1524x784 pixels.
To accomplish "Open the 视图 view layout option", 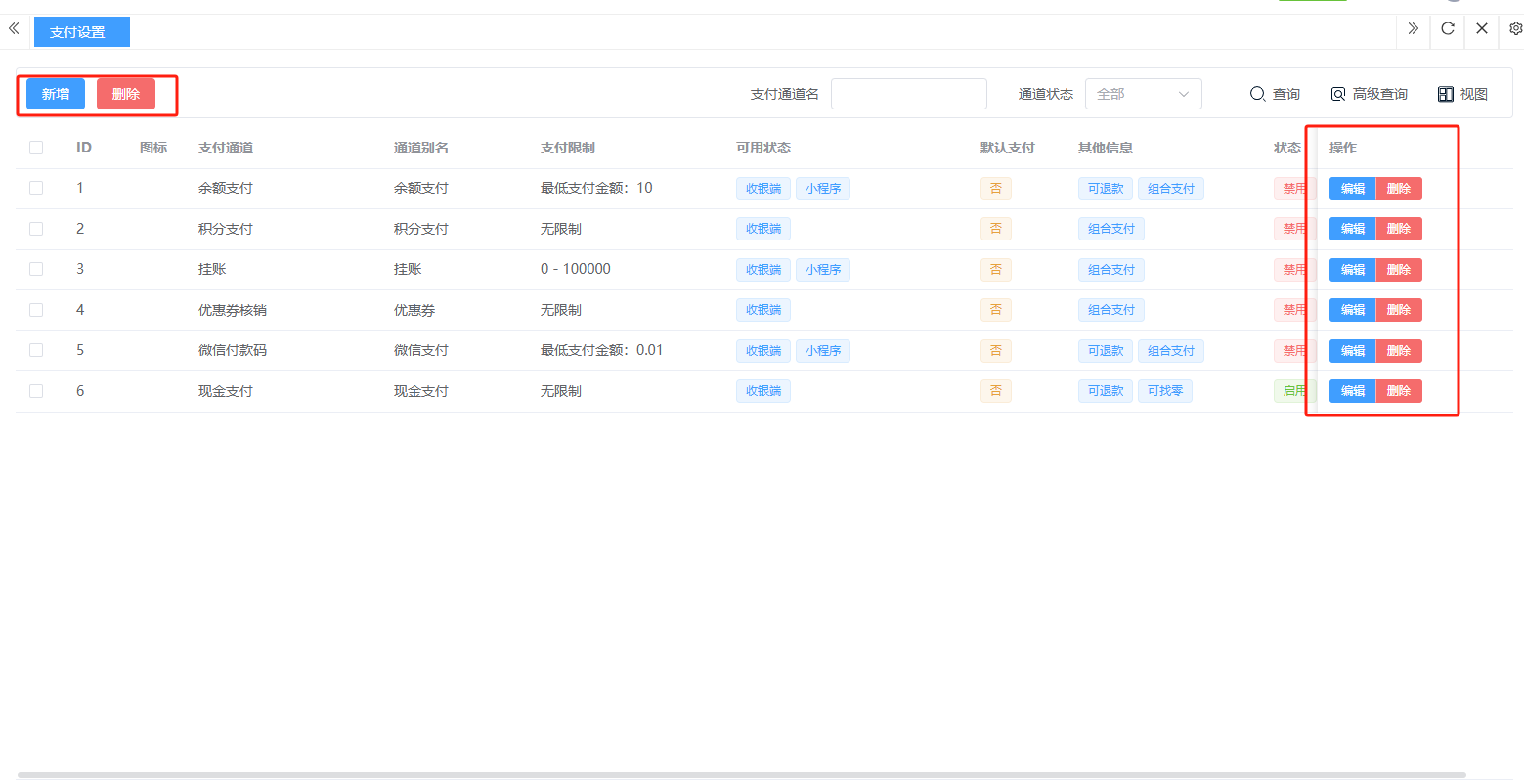I will click(x=1462, y=94).
